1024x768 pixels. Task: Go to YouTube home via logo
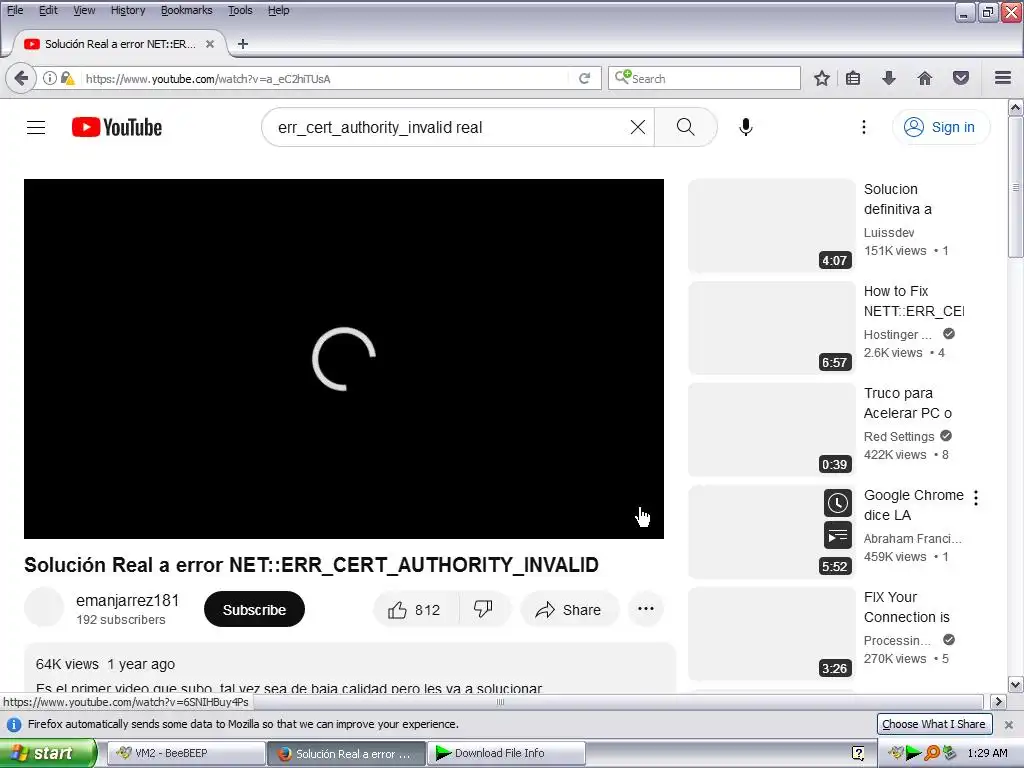pyautogui.click(x=117, y=127)
